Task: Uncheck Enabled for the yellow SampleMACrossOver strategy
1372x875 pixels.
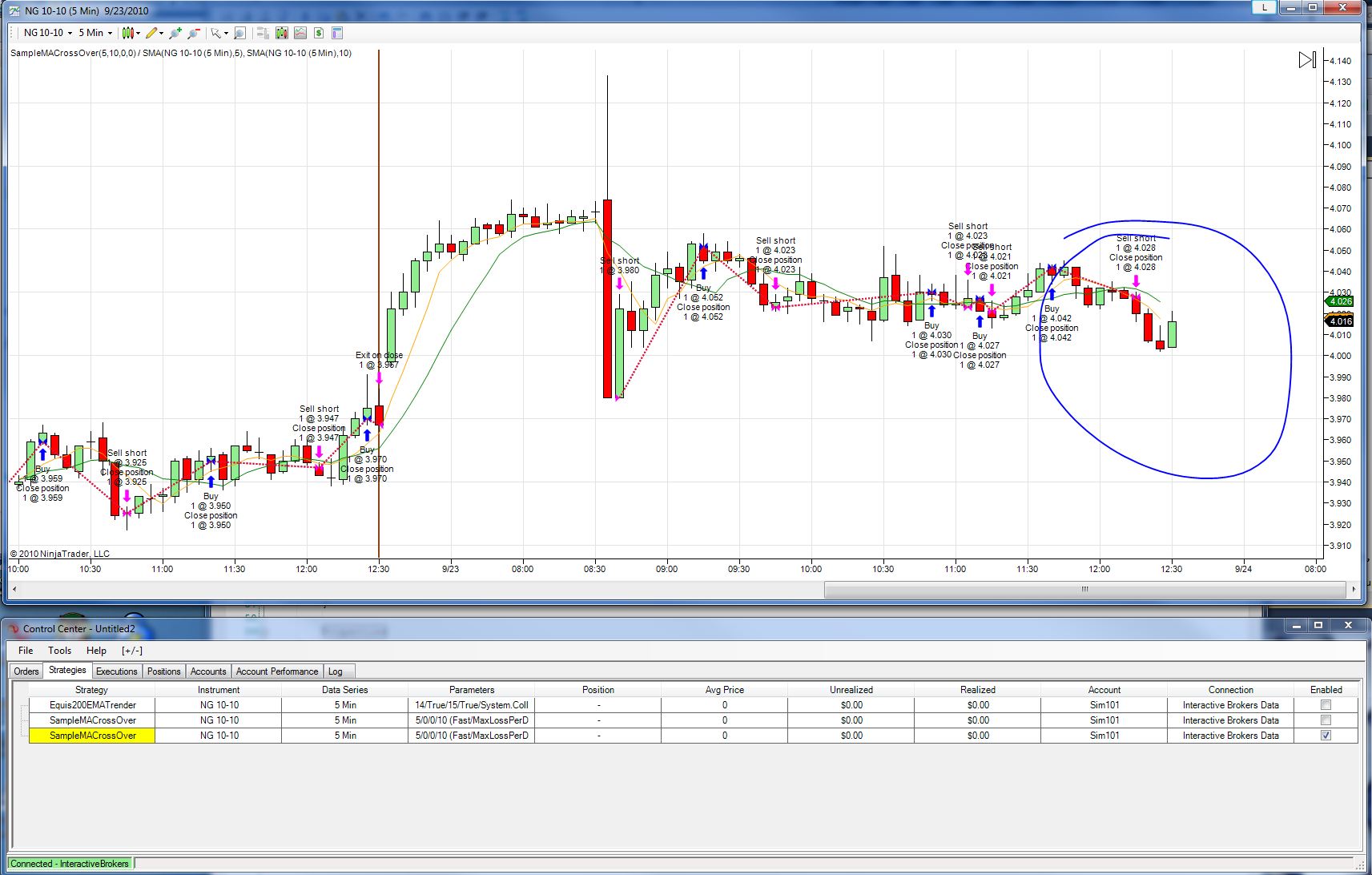Action: [1326, 736]
